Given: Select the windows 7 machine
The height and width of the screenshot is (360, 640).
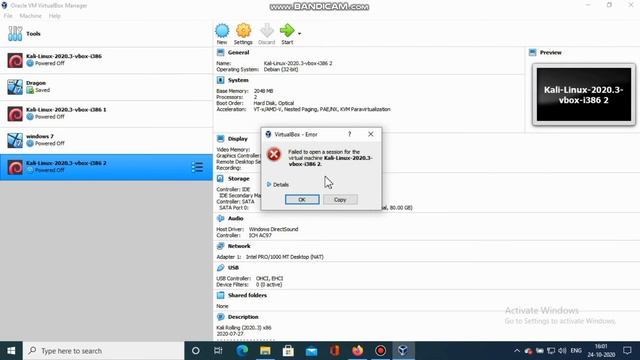Looking at the screenshot, I should click(106, 140).
